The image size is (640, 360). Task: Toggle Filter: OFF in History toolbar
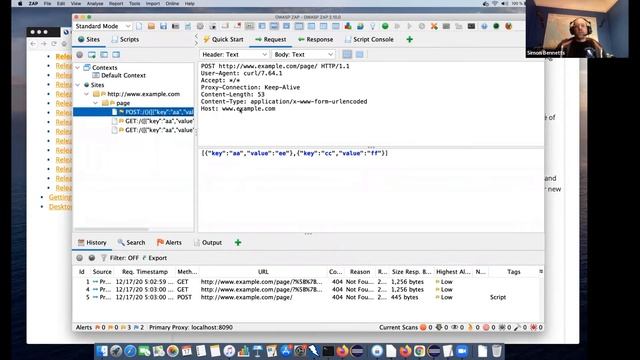124,258
